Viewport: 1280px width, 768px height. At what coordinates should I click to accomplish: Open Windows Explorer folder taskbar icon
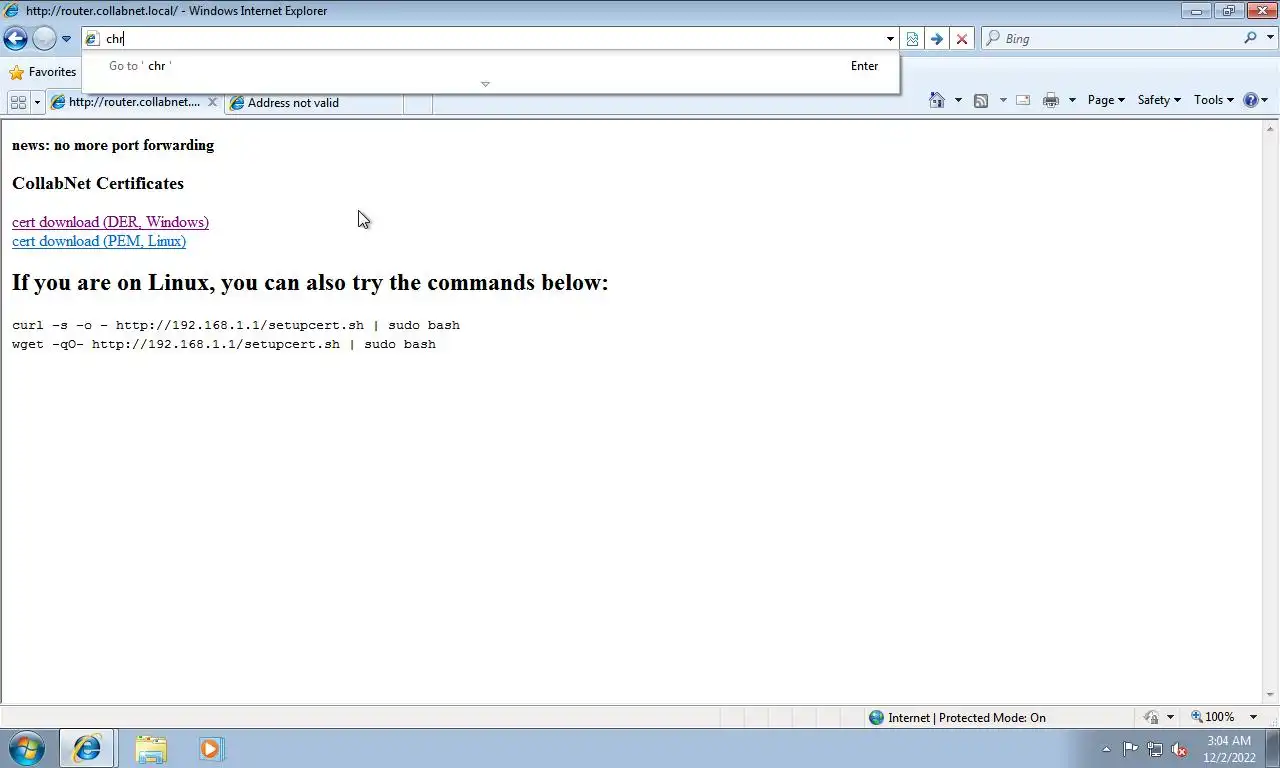click(x=151, y=748)
